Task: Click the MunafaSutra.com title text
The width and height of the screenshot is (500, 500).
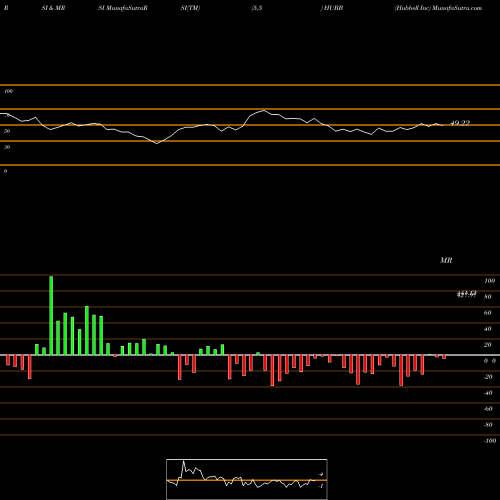Action: click(457, 8)
